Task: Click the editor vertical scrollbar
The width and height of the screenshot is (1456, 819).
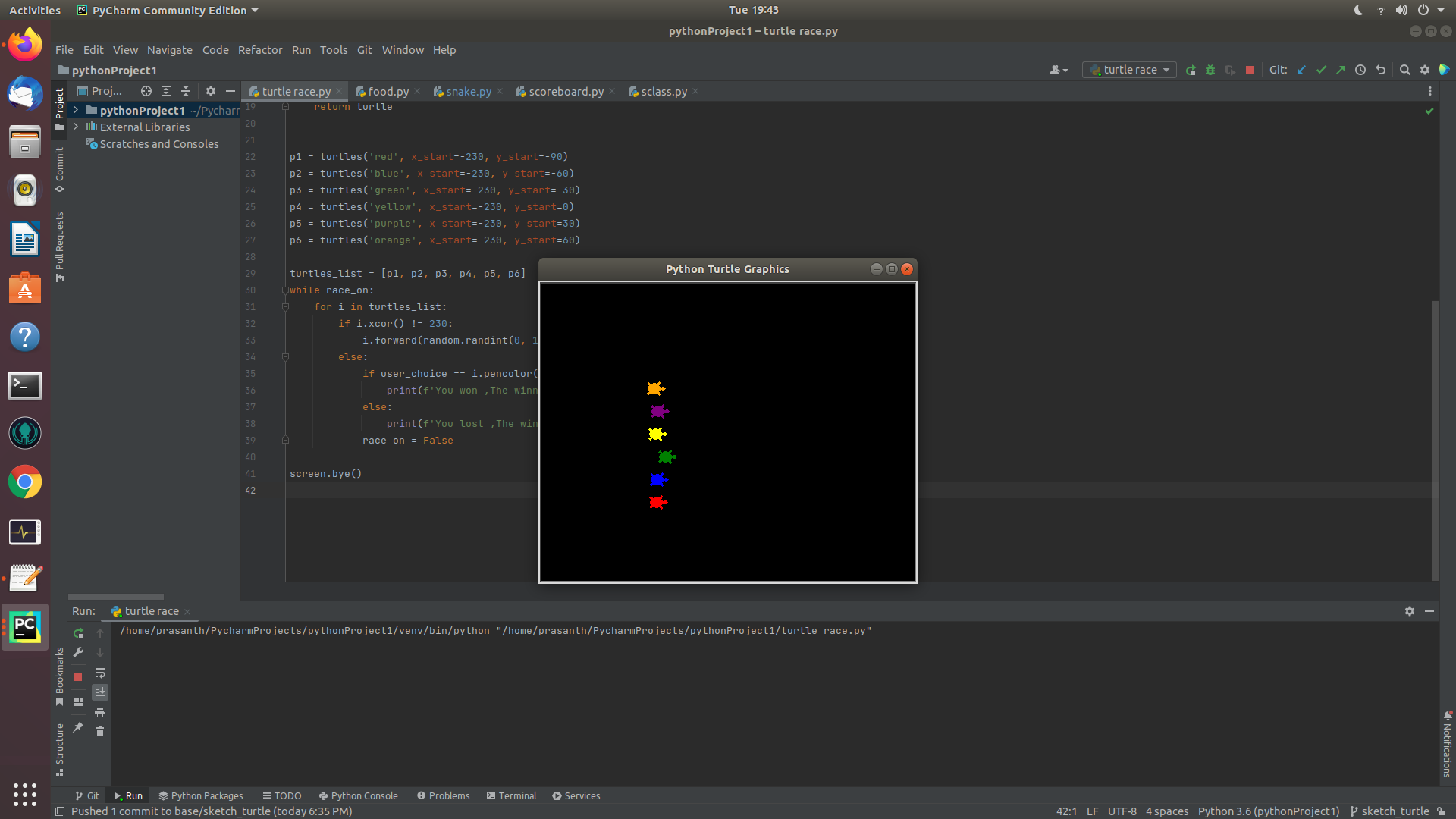Action: [x=1435, y=440]
